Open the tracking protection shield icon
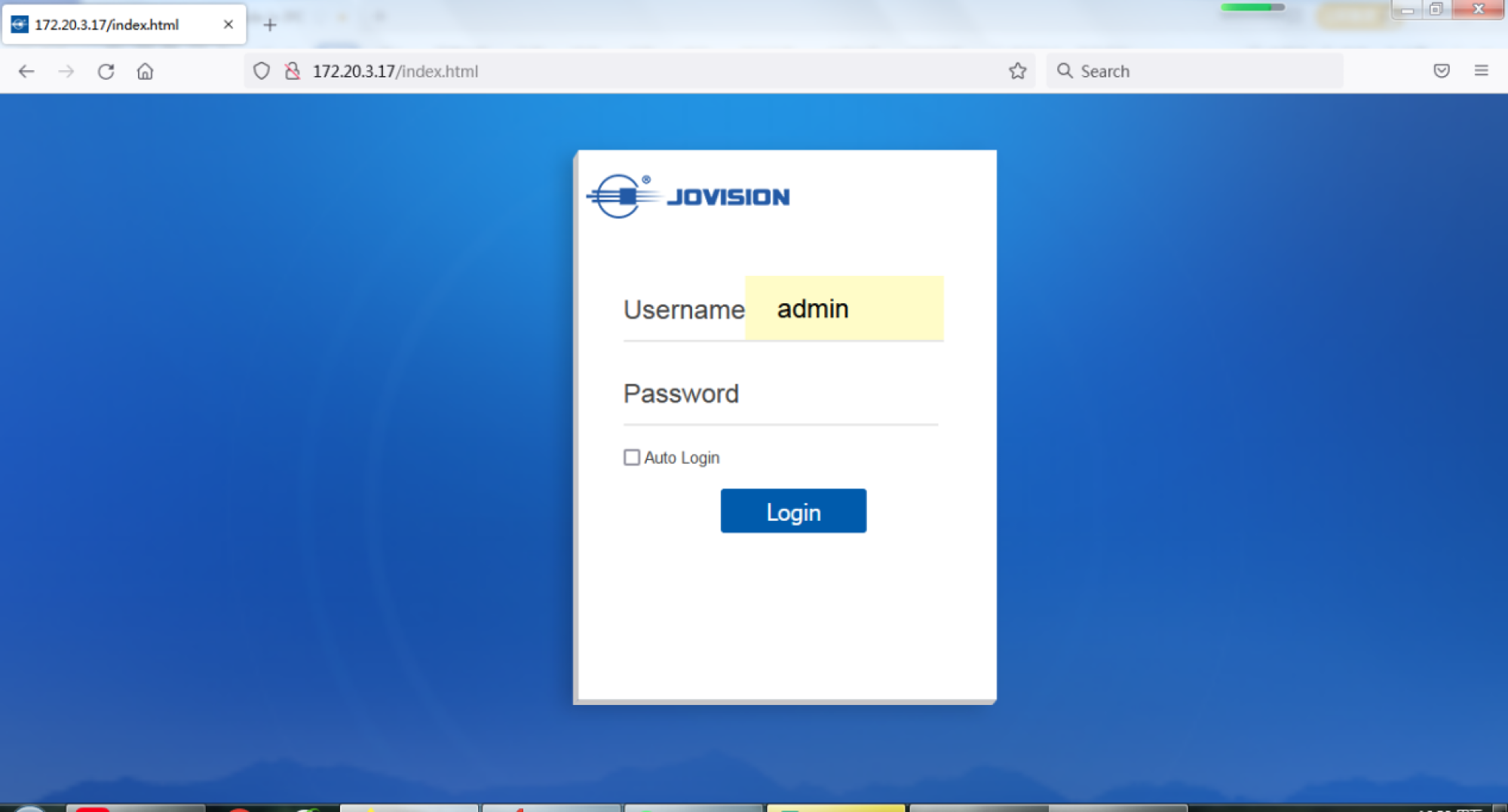This screenshot has width=1508, height=812. pos(261,71)
